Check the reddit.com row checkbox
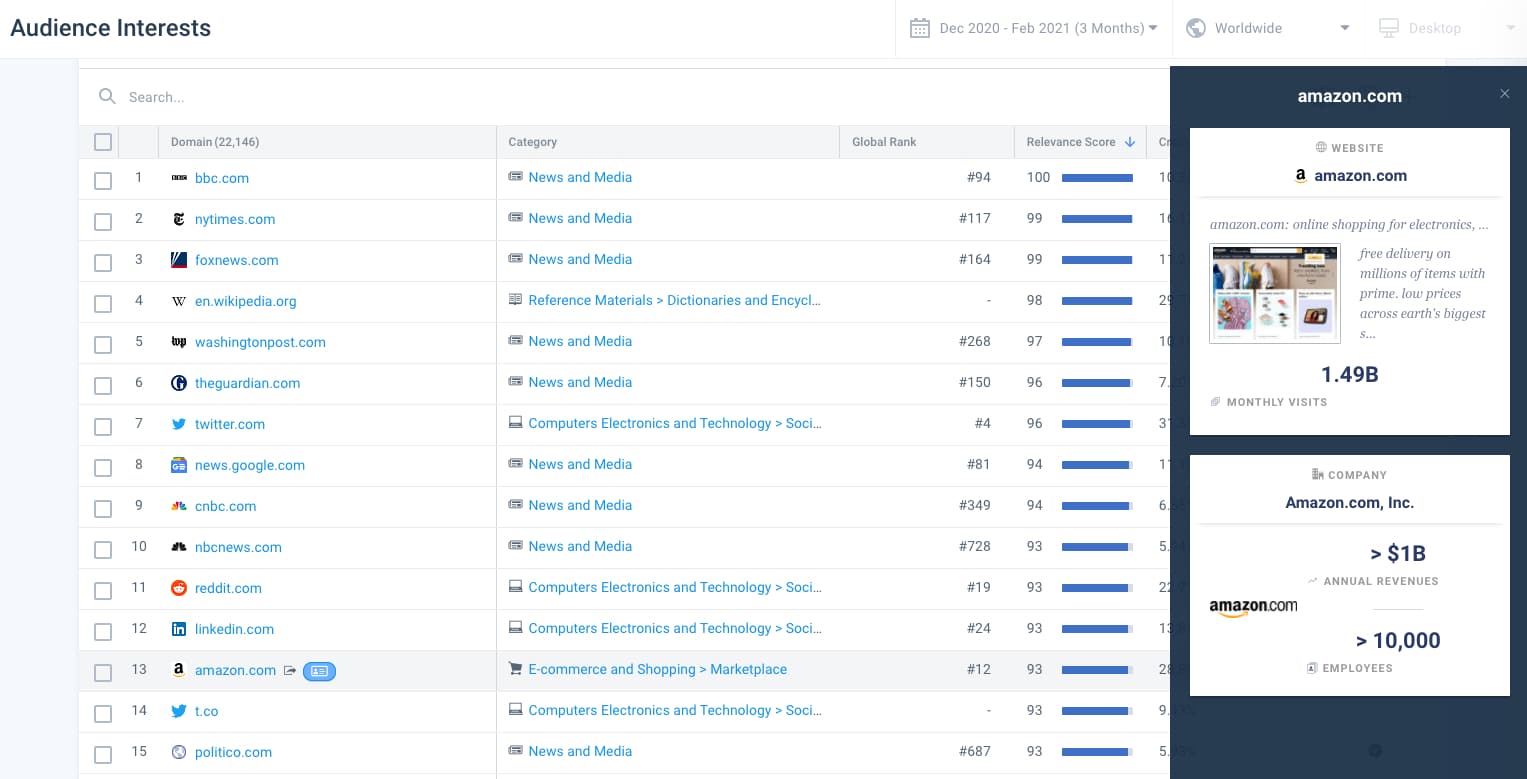Viewport: 1527px width, 779px height. pos(103,591)
